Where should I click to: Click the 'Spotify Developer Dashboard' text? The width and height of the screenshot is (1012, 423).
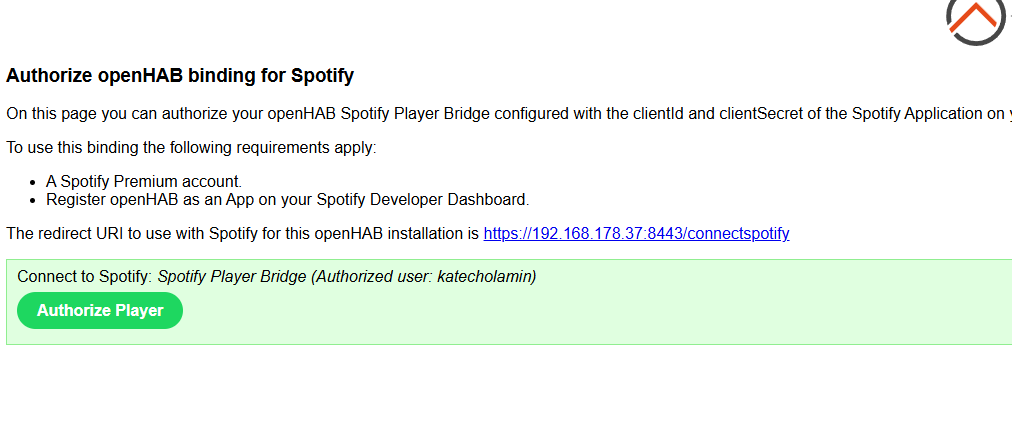click(422, 200)
